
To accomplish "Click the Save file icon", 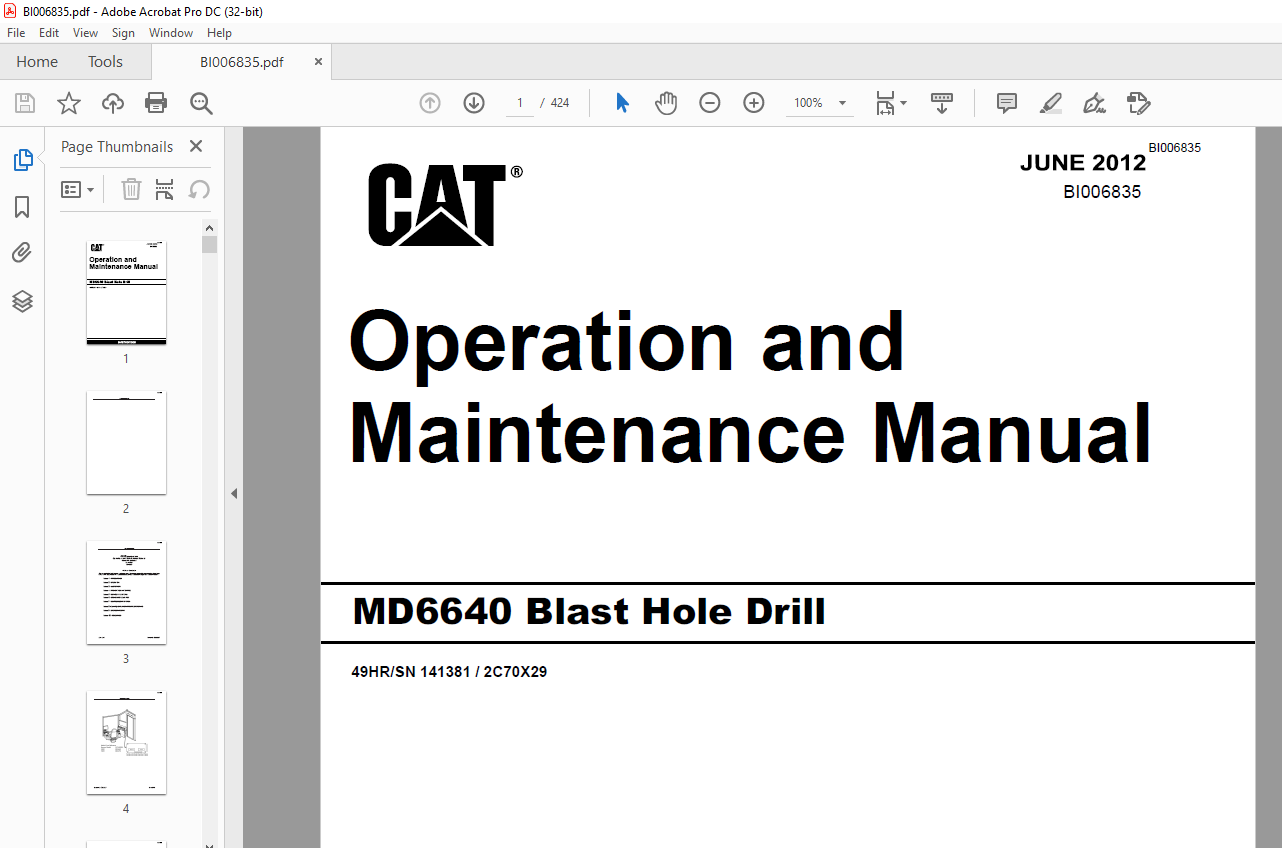I will click(x=25, y=103).
